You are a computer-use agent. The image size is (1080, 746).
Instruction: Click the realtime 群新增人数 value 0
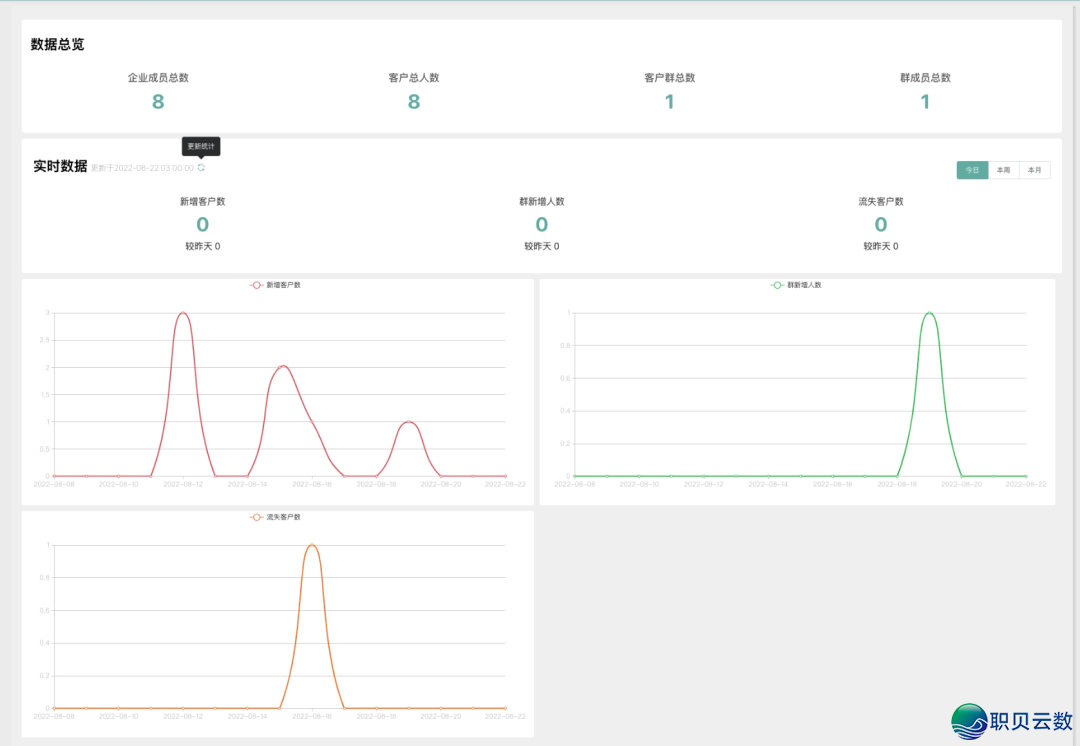click(542, 224)
